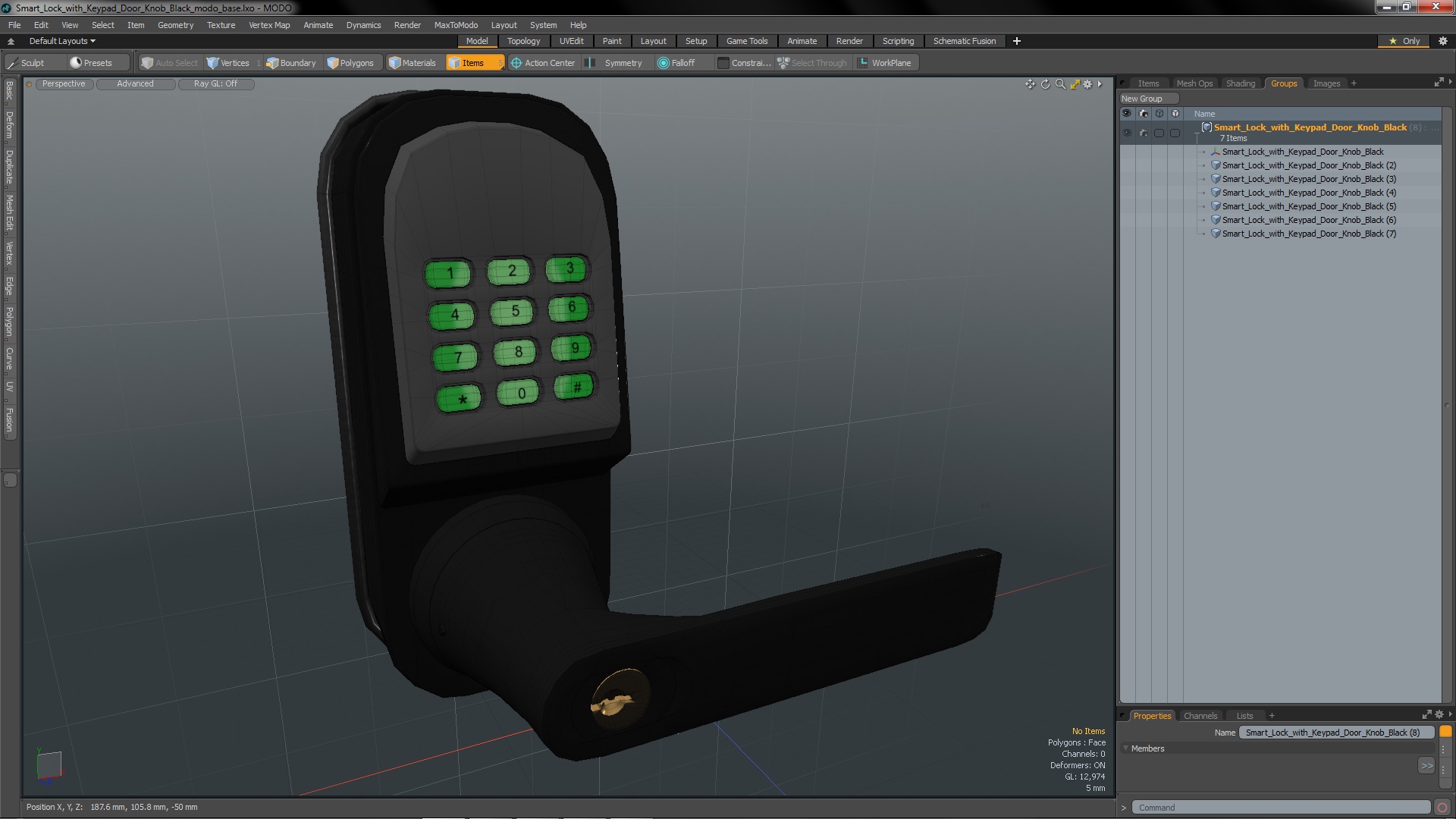Open the Vertex Map menu
Viewport: 1456px width, 819px height.
(x=269, y=25)
